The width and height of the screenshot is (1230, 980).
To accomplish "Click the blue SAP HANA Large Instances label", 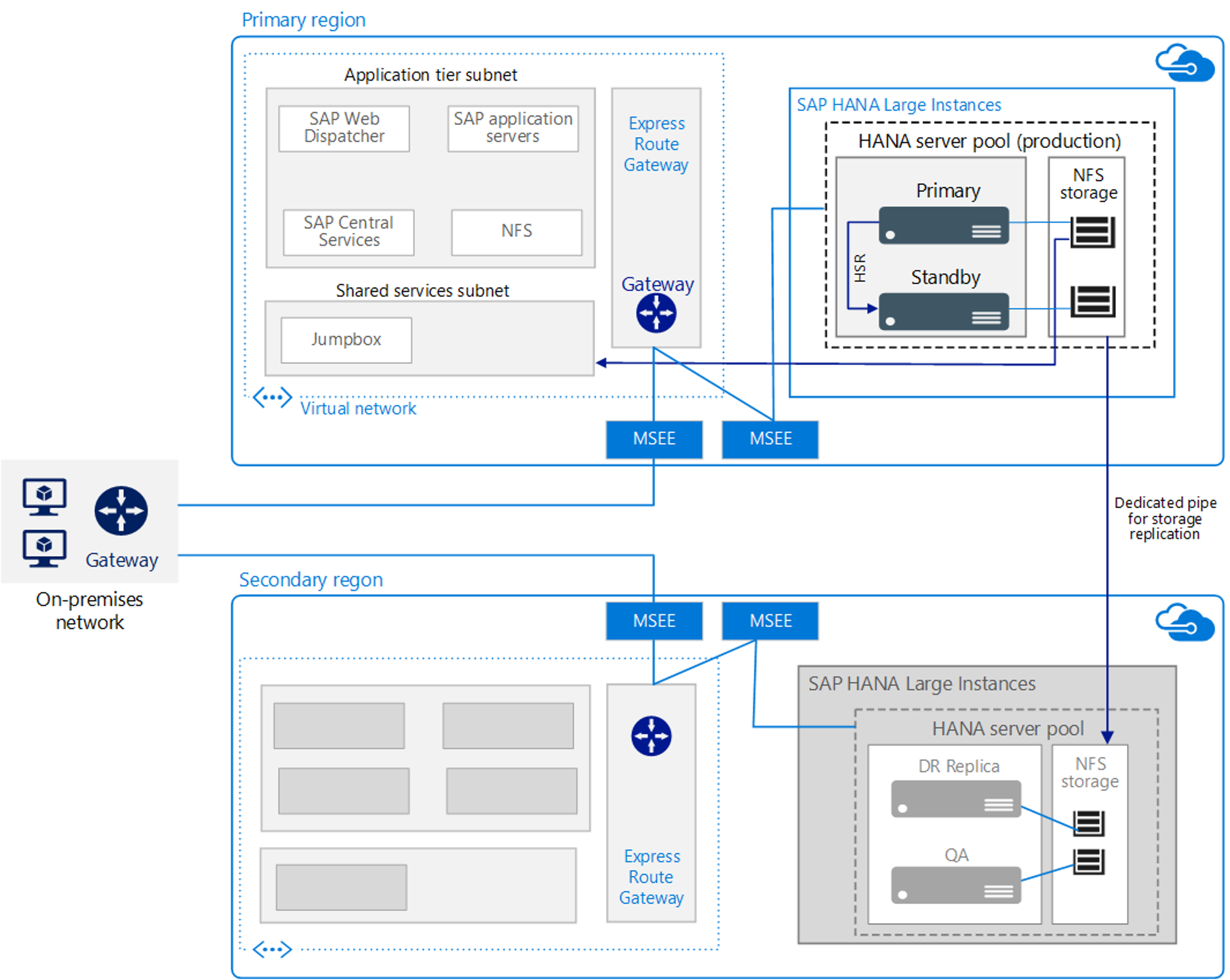I will pos(898,105).
